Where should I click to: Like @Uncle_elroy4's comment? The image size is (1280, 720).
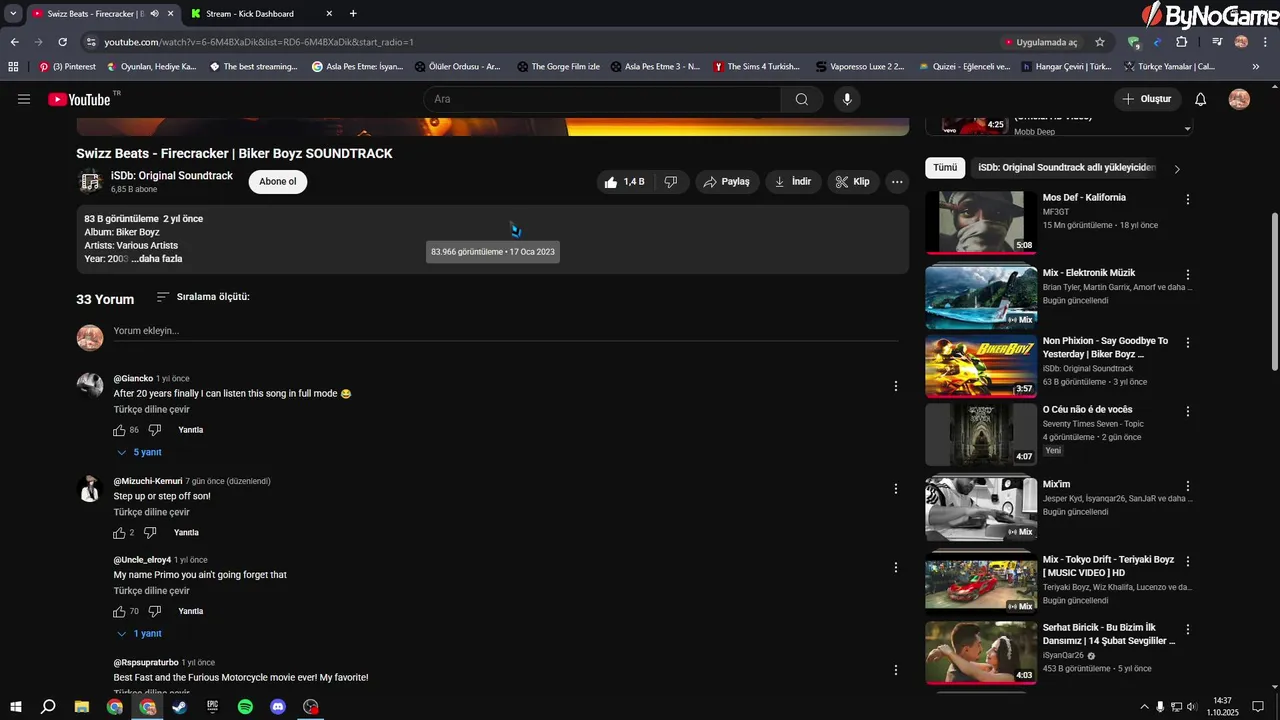[x=119, y=611]
